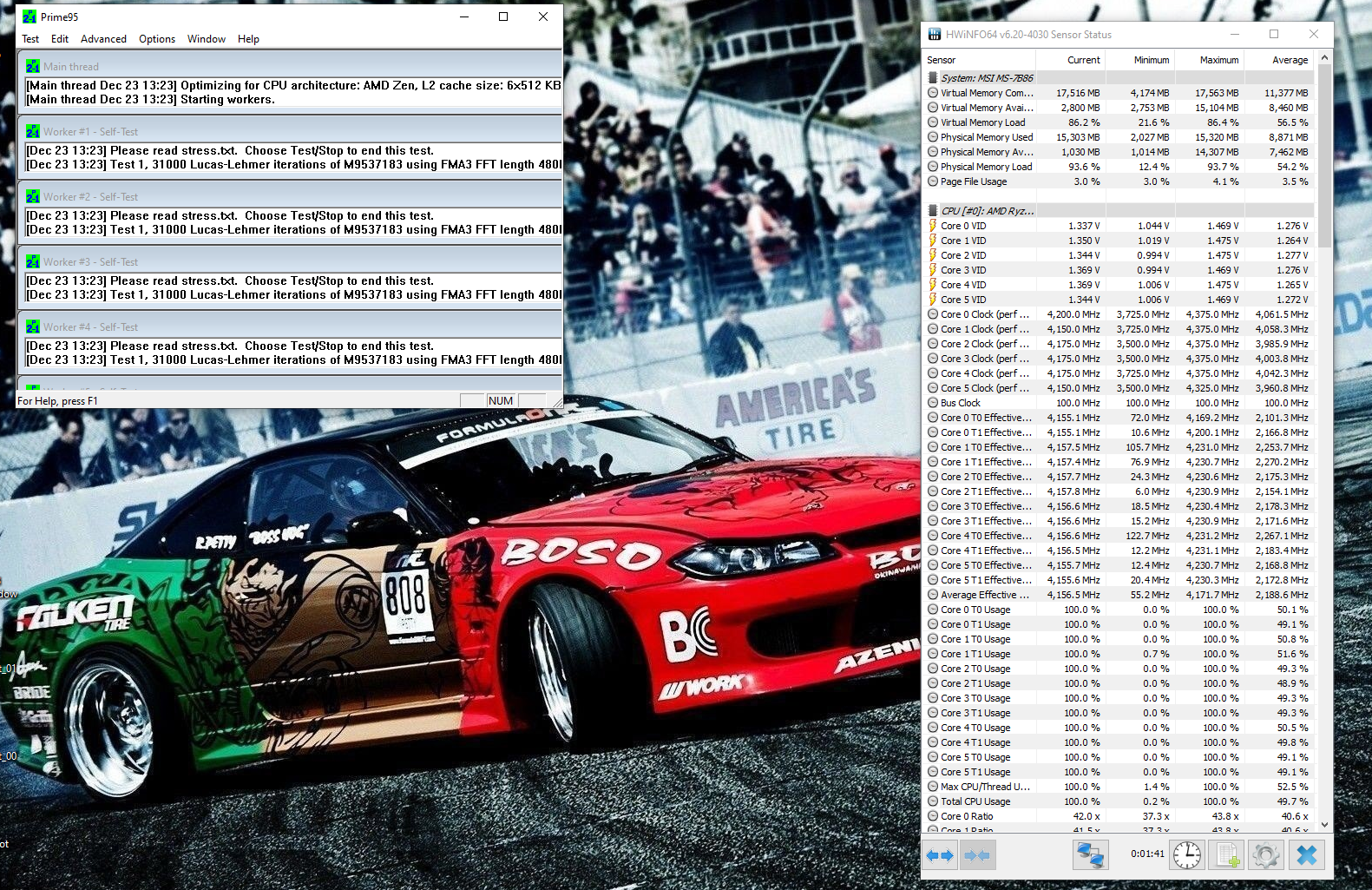The width and height of the screenshot is (1372, 890).
Task: Click the Core 5 VID lightning icon
Action: tap(933, 300)
